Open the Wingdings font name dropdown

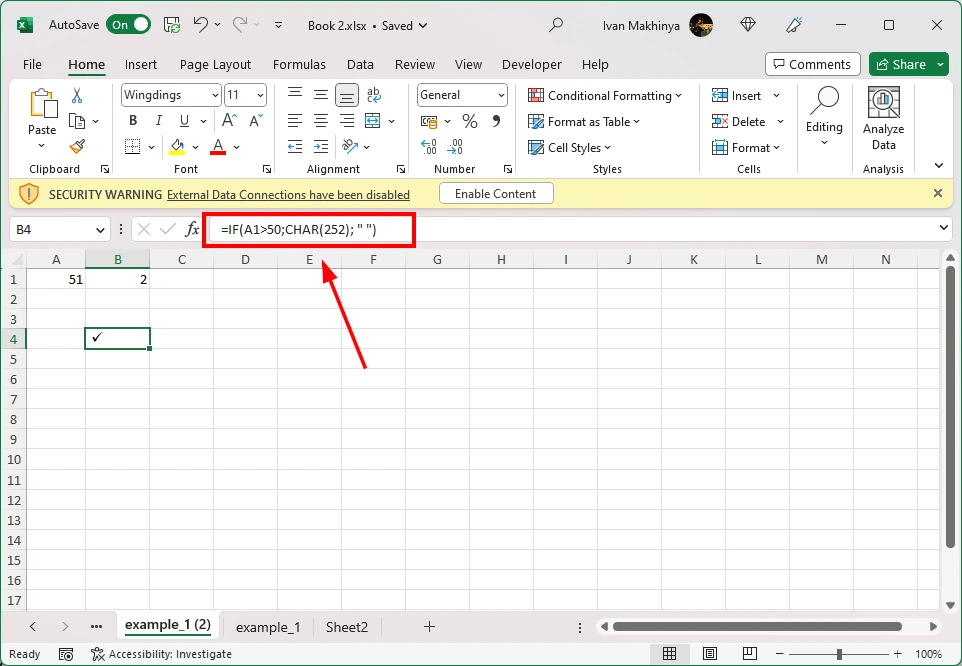(215, 95)
